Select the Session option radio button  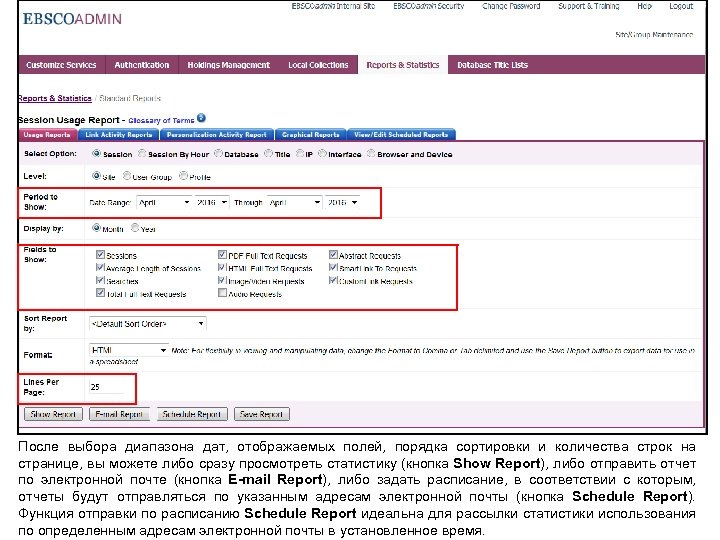(96, 153)
